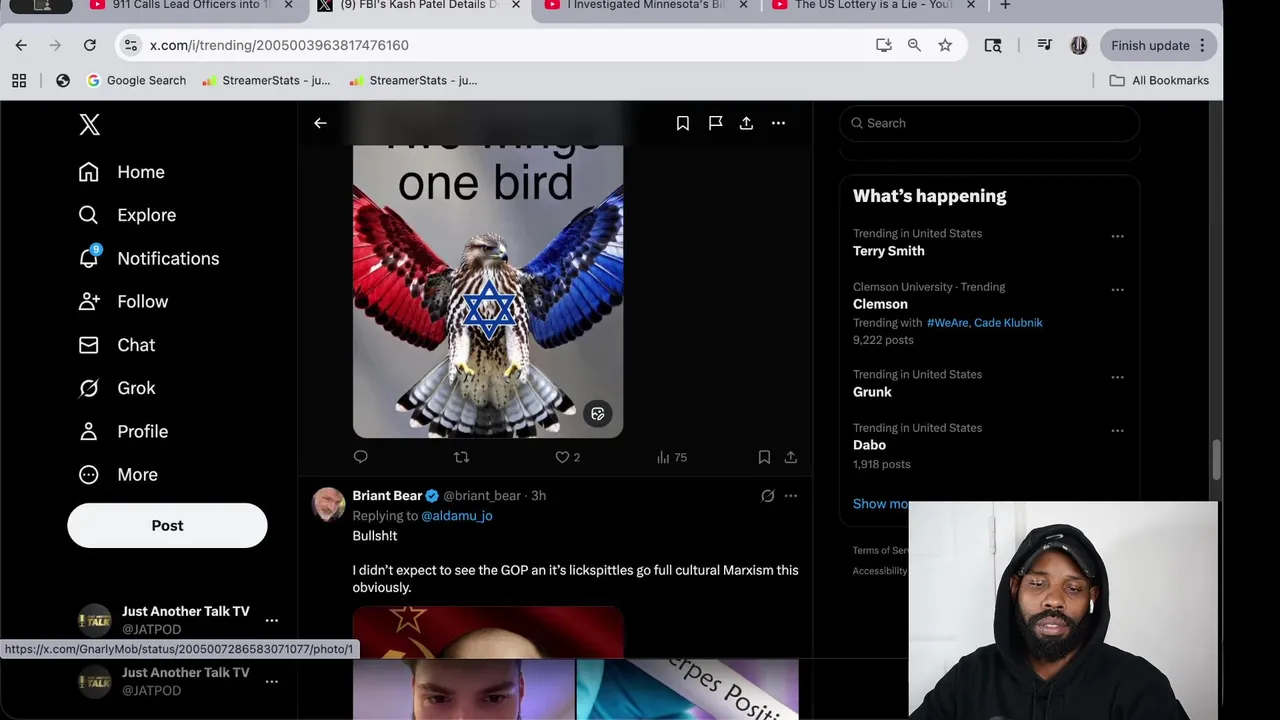Repost the bird image post
The image size is (1280, 720).
point(461,457)
